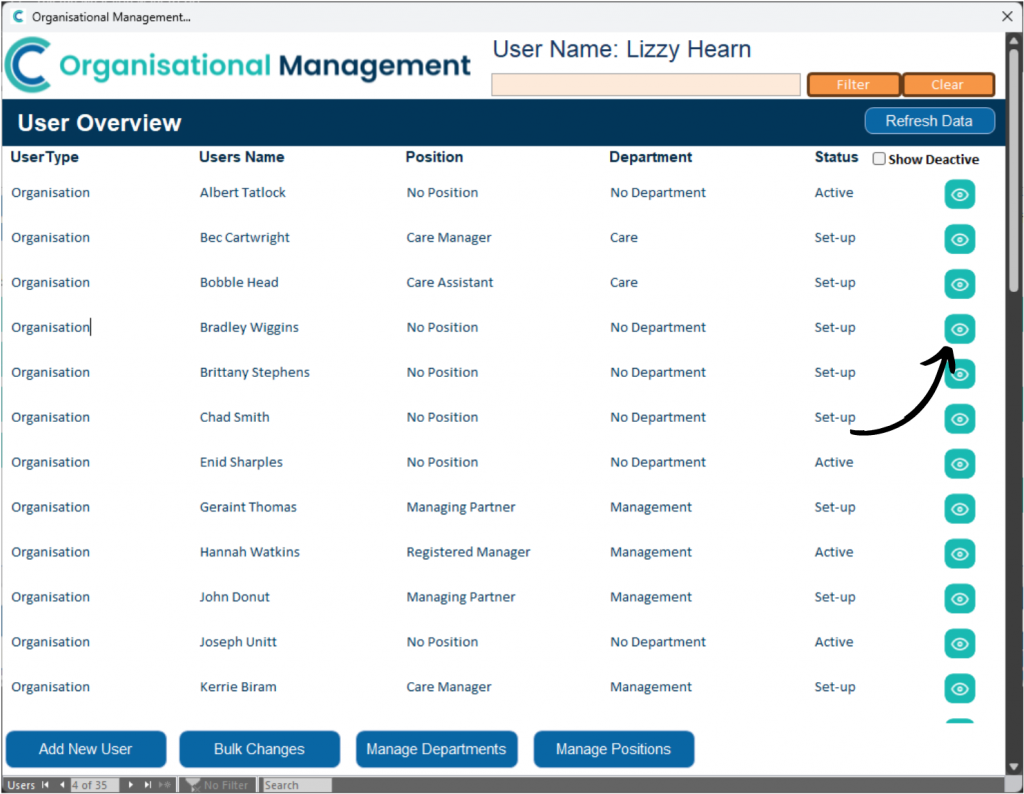
Task: Open eye icon for Geraint Thomas
Action: point(959,509)
